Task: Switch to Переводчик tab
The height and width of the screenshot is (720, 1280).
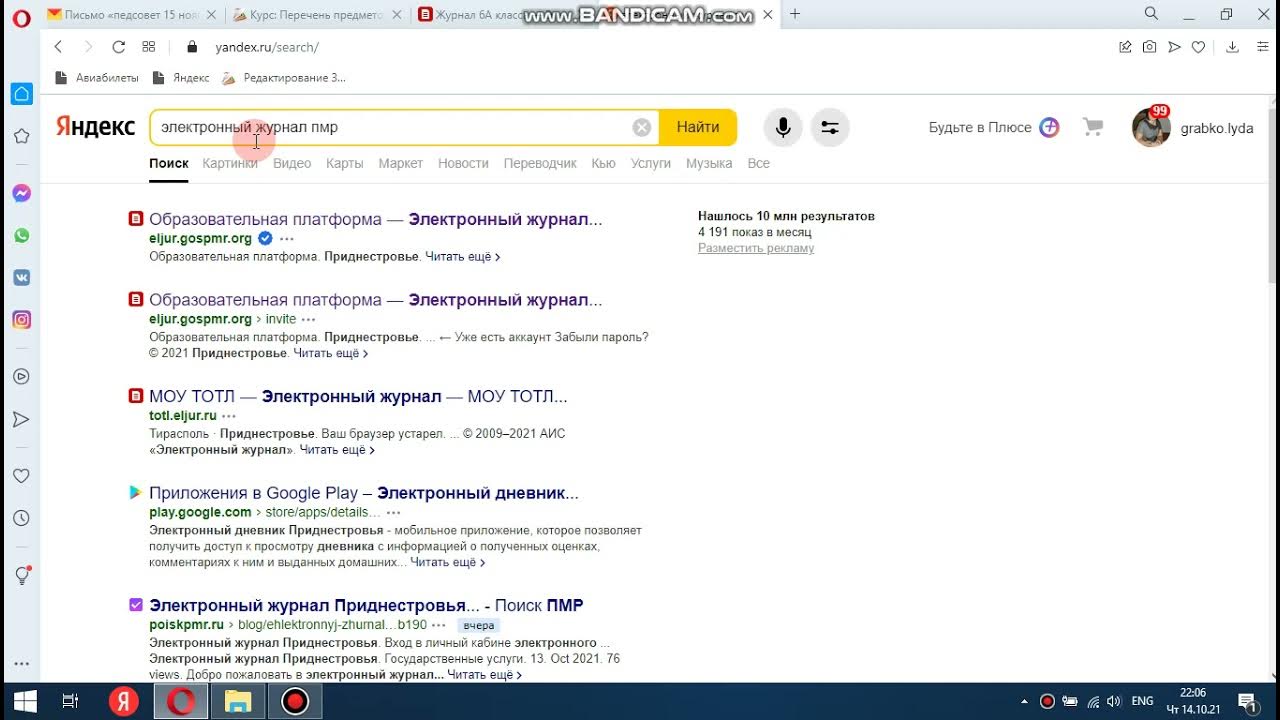Action: click(540, 163)
